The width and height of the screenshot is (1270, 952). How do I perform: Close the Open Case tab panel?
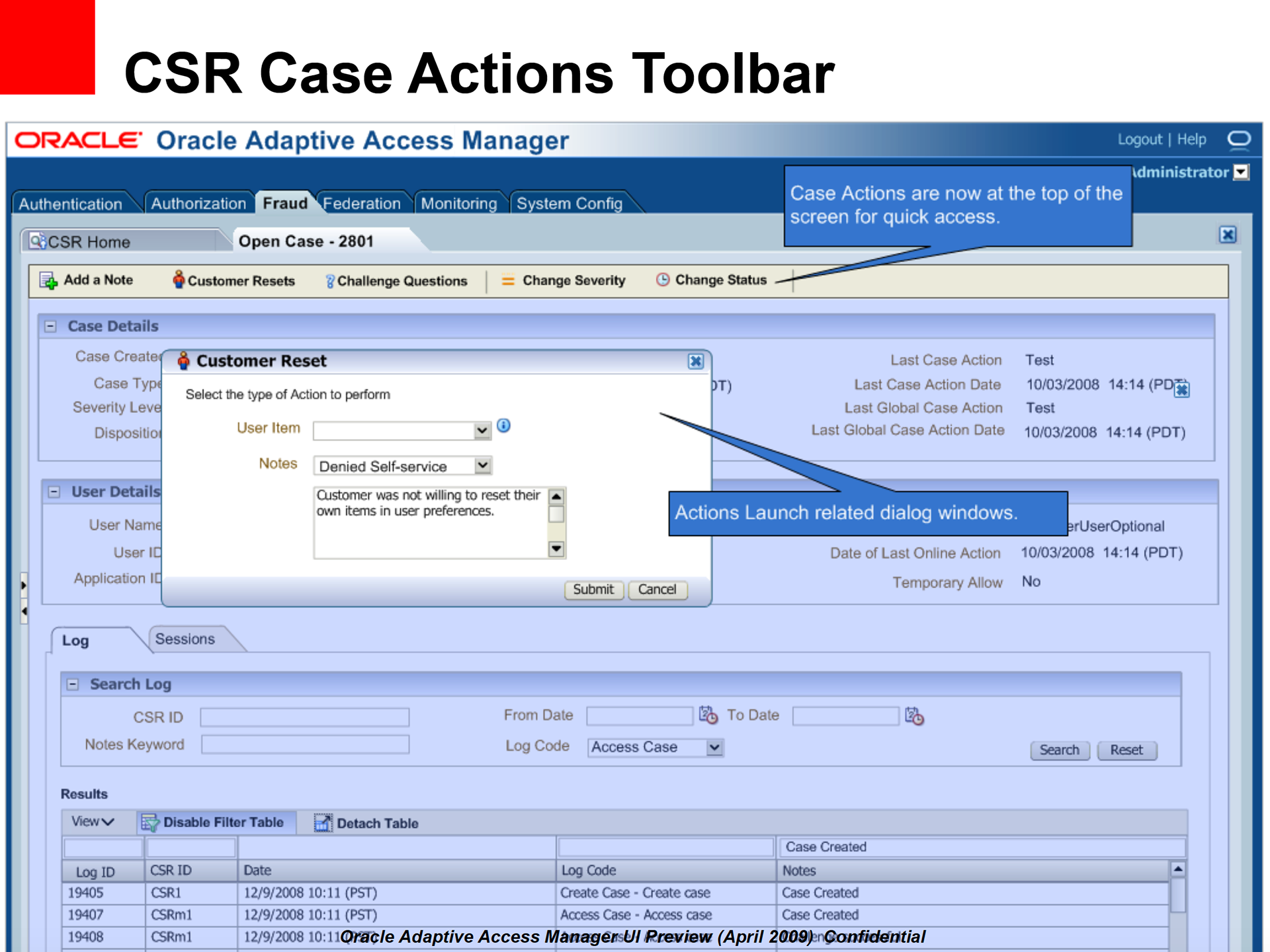pos(1228,235)
